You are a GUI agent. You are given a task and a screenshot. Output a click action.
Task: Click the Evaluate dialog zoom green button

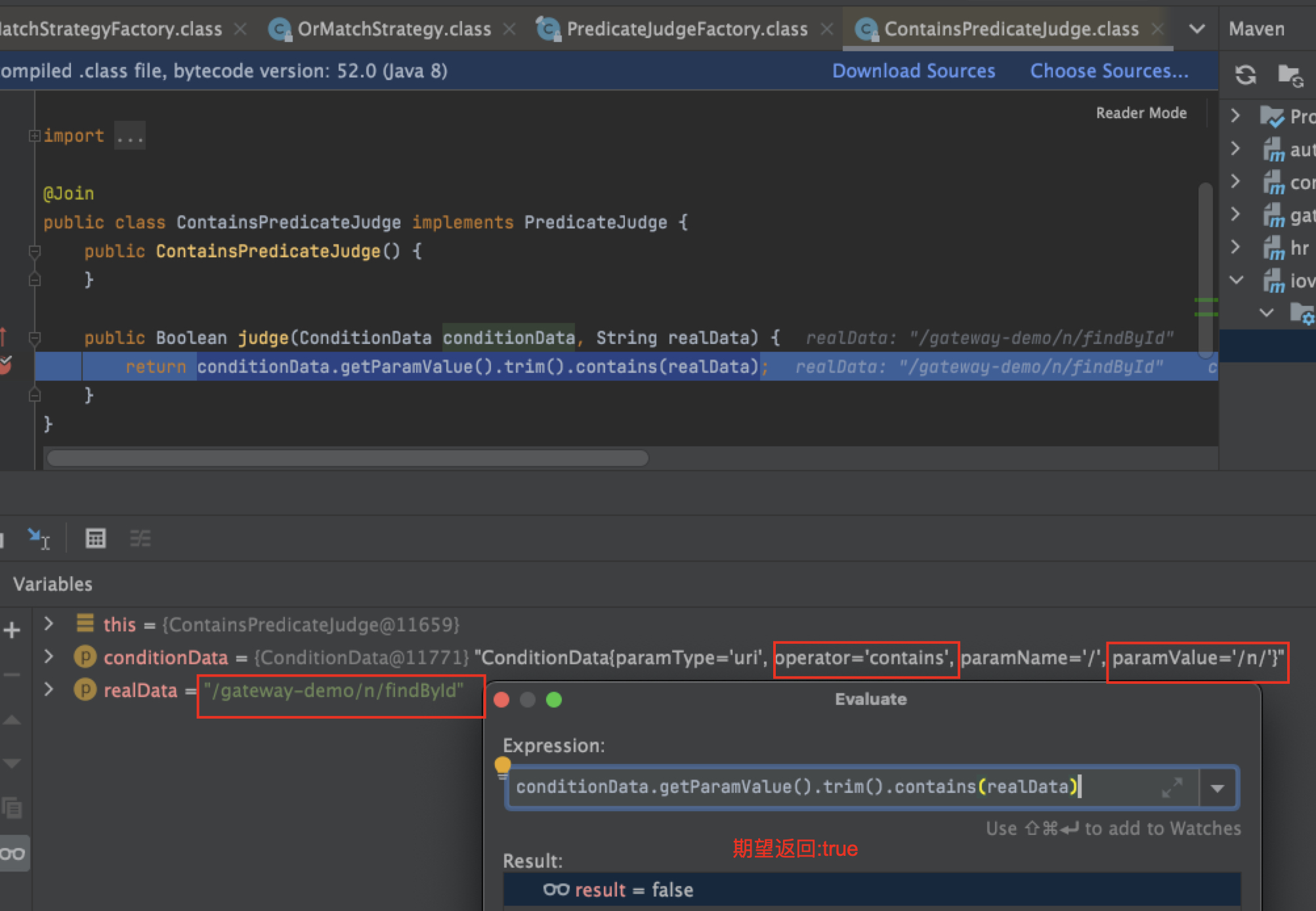tap(554, 700)
